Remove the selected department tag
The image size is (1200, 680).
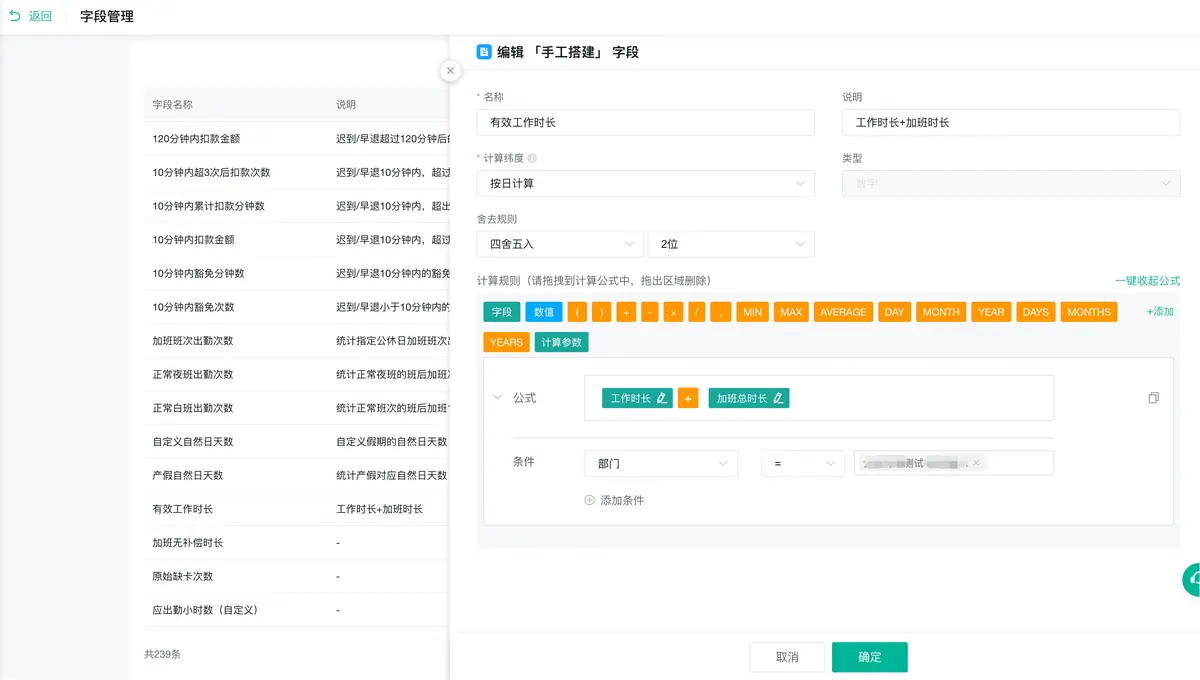[976, 463]
